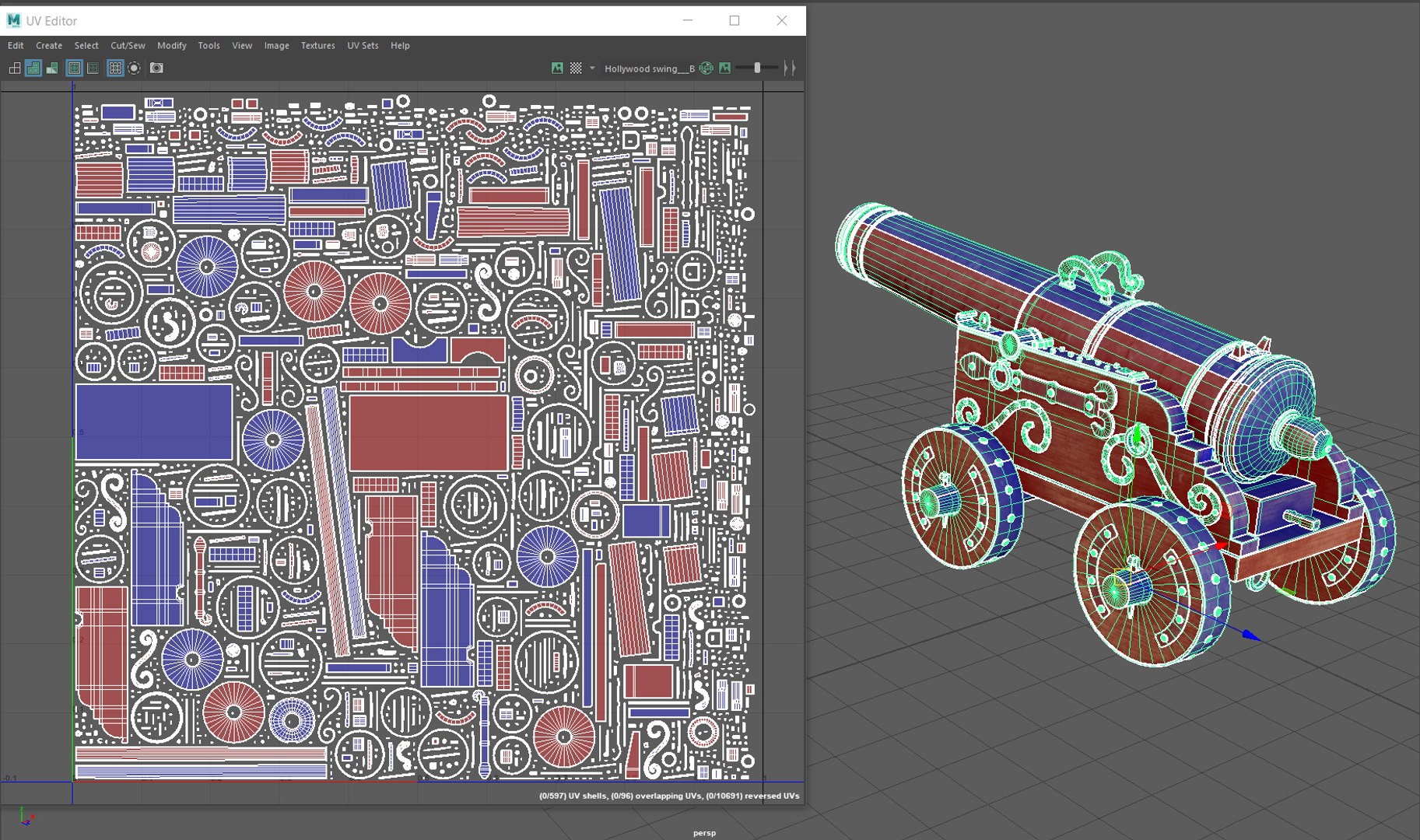Toggle the internal borders display icon

coord(93,68)
